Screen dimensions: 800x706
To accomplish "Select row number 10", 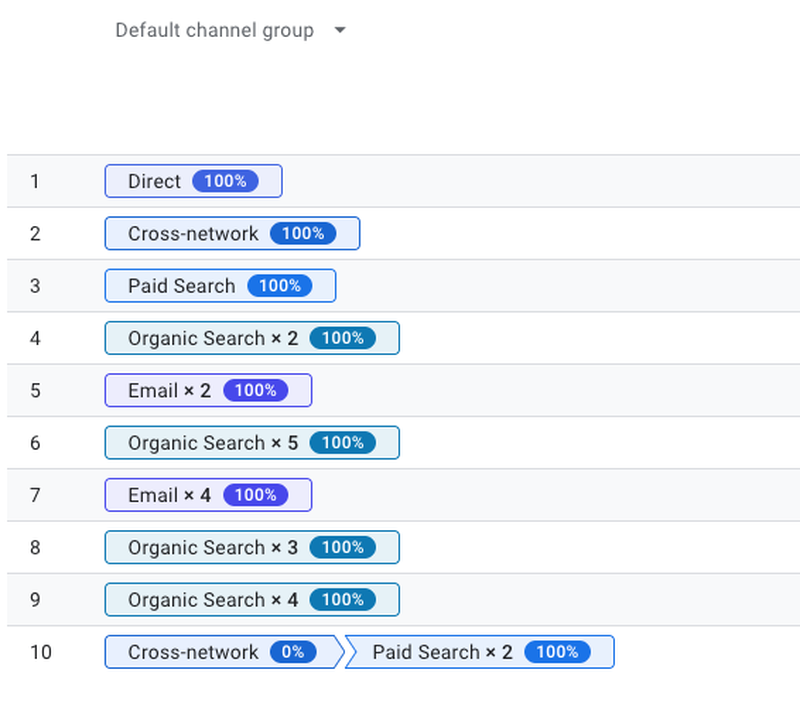I will pos(41,652).
